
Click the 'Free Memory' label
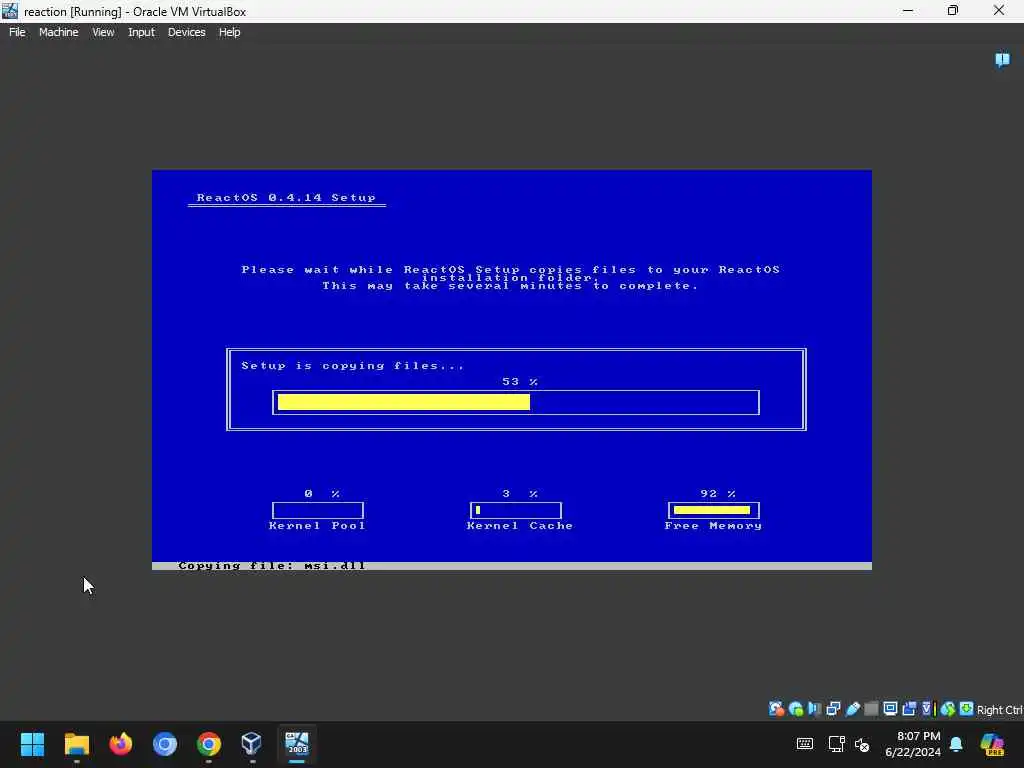pyautogui.click(x=713, y=526)
